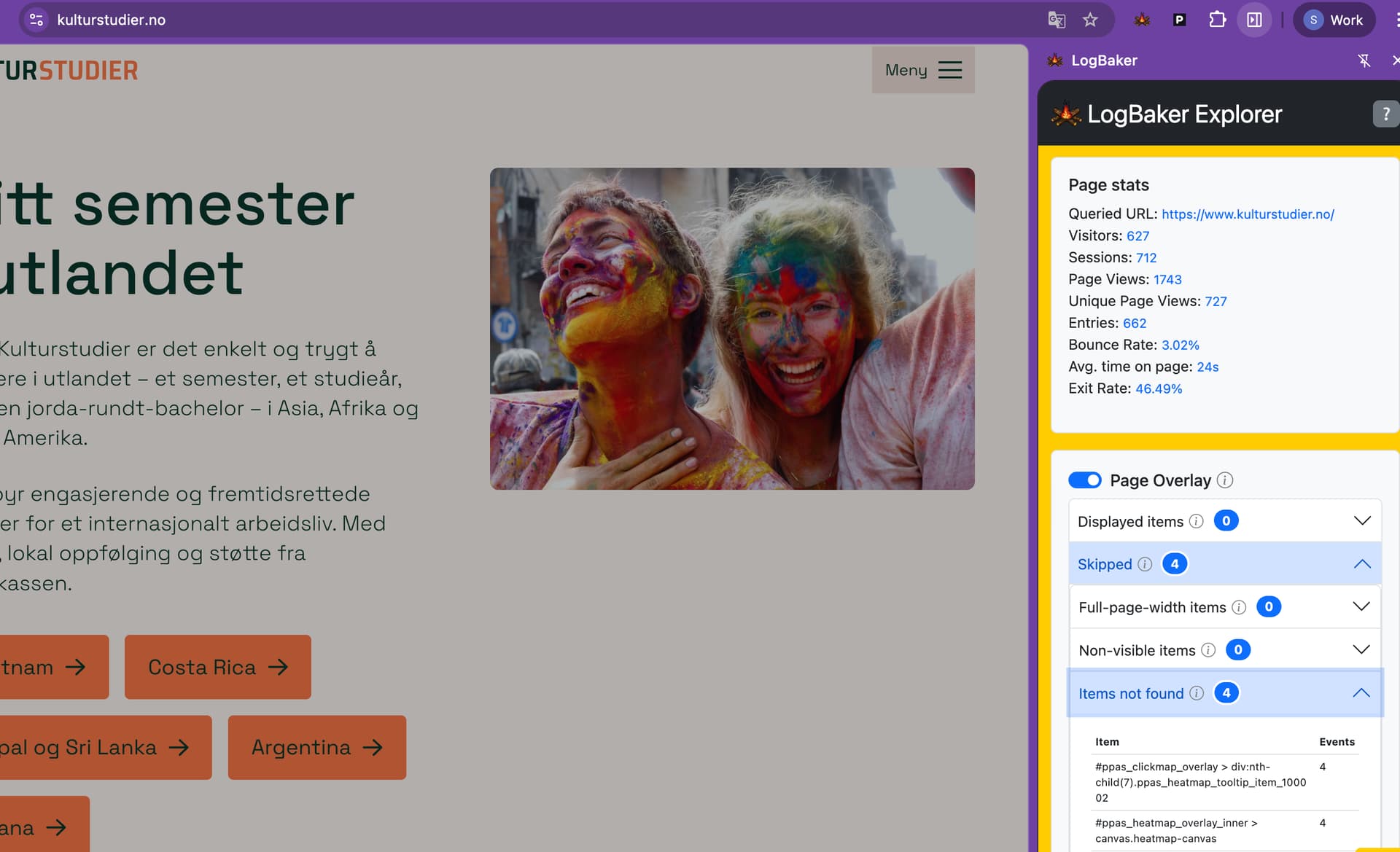Click the LogBaker Explorer flame logo
The image size is (1400, 852).
[1066, 114]
